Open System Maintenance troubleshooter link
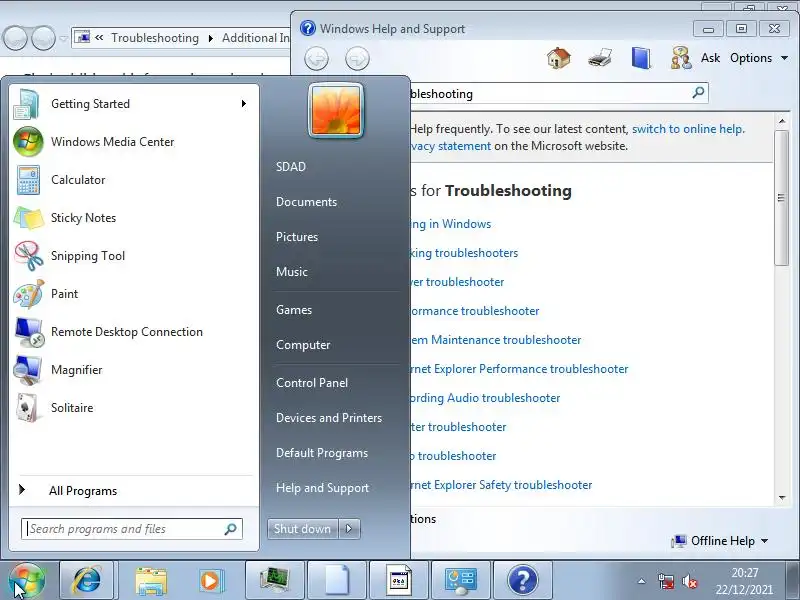The height and width of the screenshot is (600, 800). coord(496,340)
